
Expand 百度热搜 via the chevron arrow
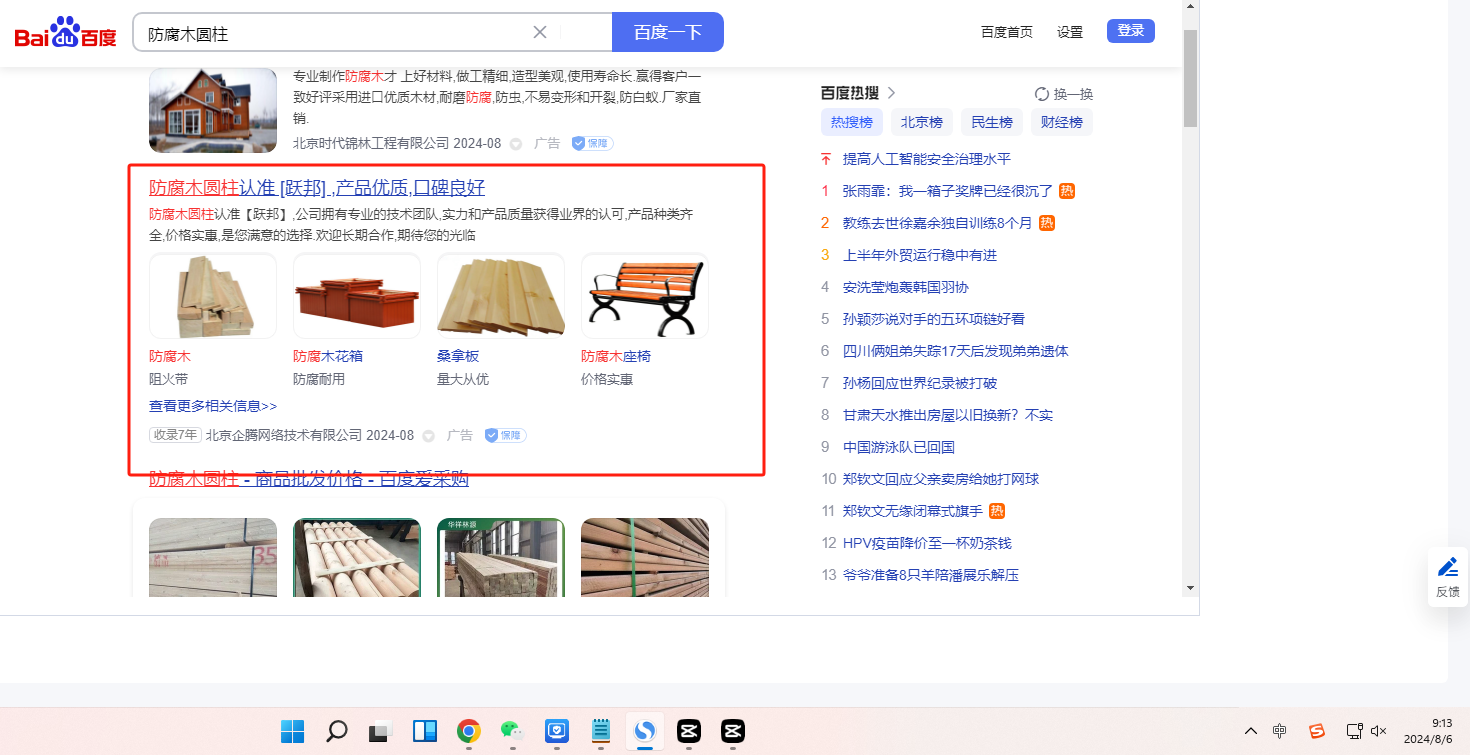pyautogui.click(x=891, y=93)
